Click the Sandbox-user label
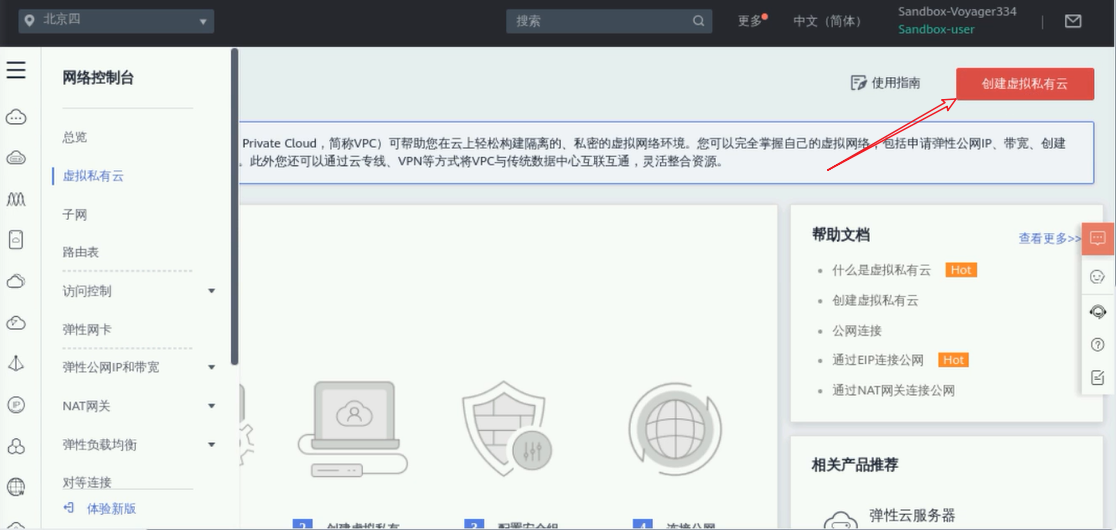 coord(936,30)
